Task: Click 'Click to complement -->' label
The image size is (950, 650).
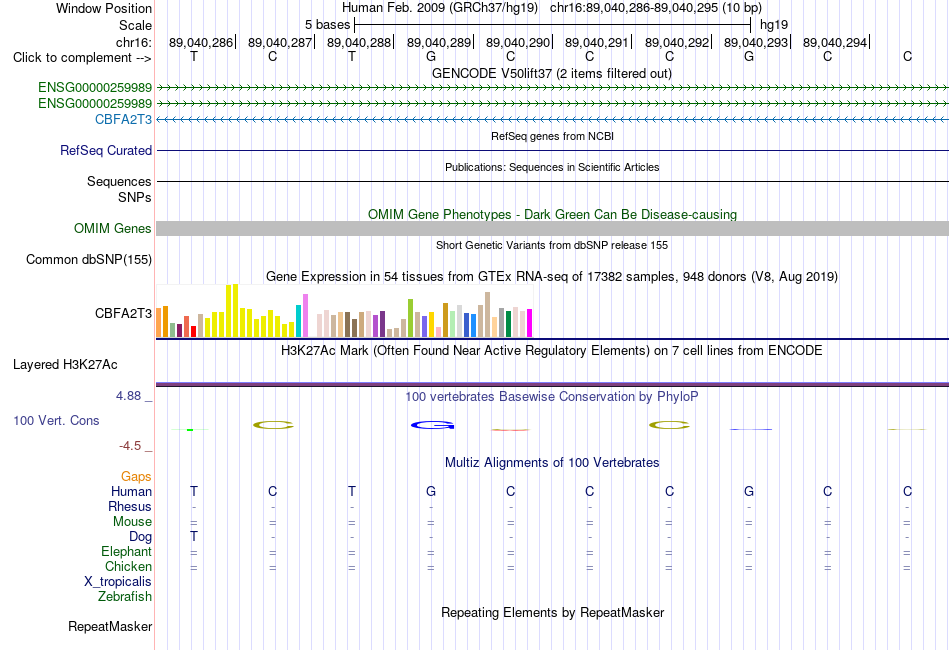Action: pos(82,58)
